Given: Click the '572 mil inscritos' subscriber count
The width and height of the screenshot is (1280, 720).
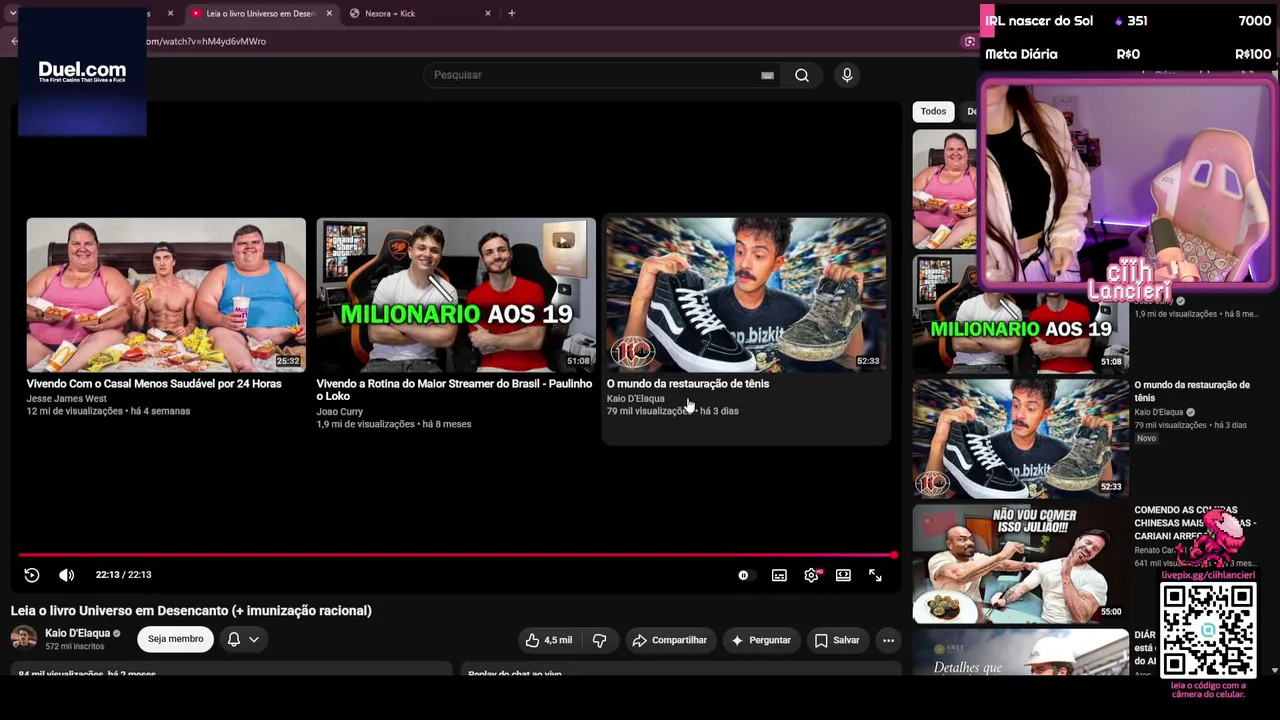Looking at the screenshot, I should [75, 647].
